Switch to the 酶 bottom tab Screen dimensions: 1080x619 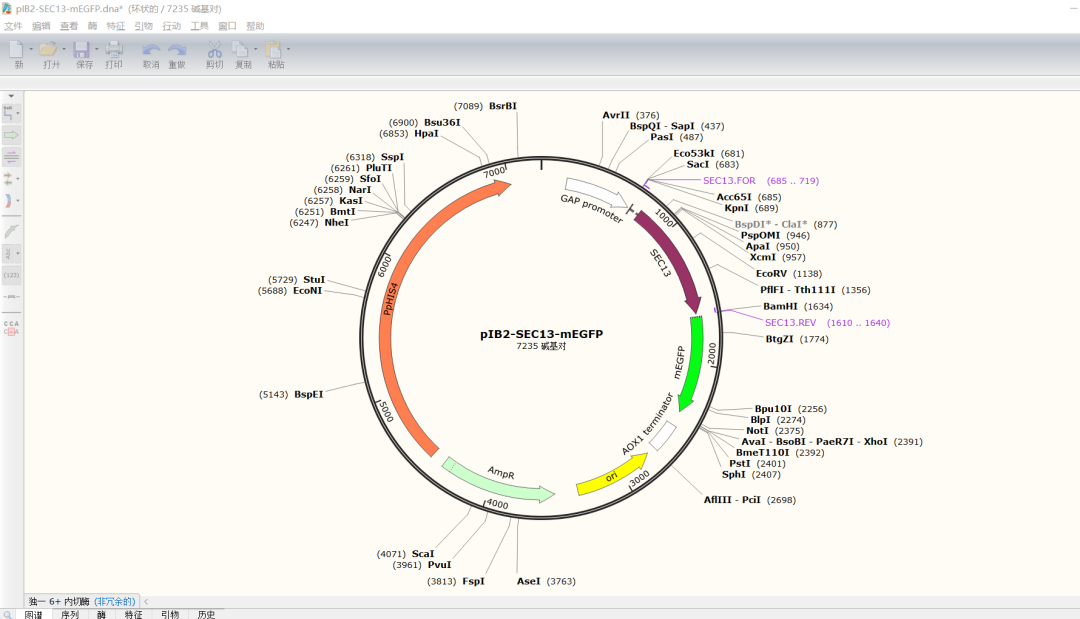coord(101,614)
